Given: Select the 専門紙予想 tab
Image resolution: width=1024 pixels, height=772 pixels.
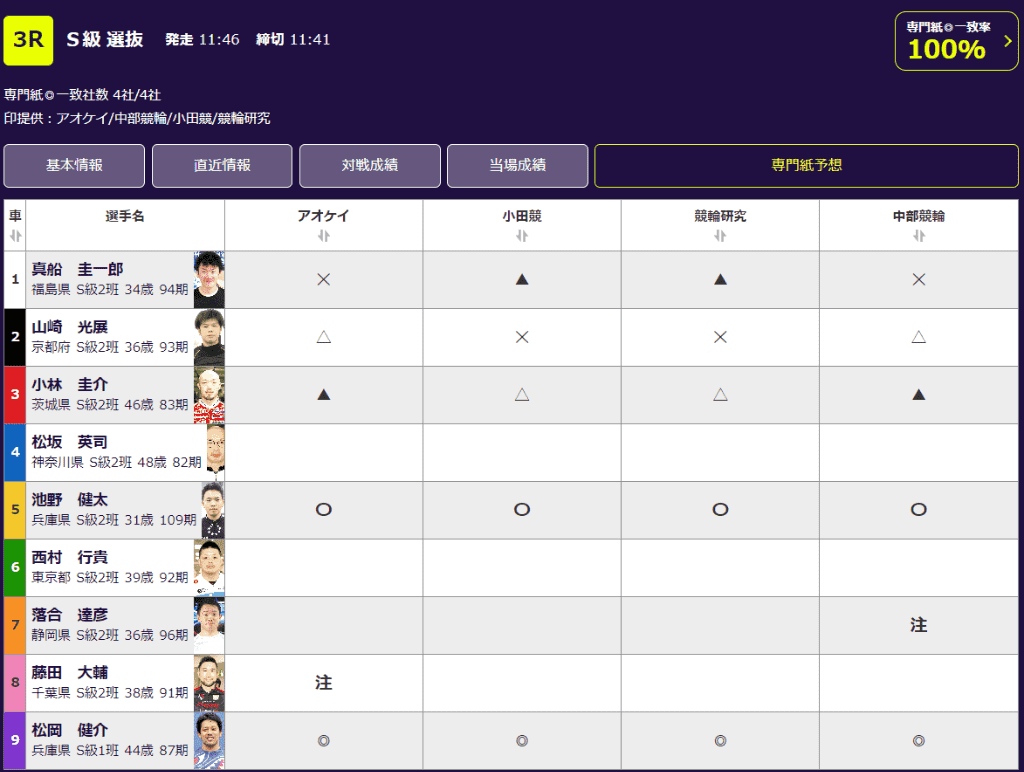Looking at the screenshot, I should [806, 166].
